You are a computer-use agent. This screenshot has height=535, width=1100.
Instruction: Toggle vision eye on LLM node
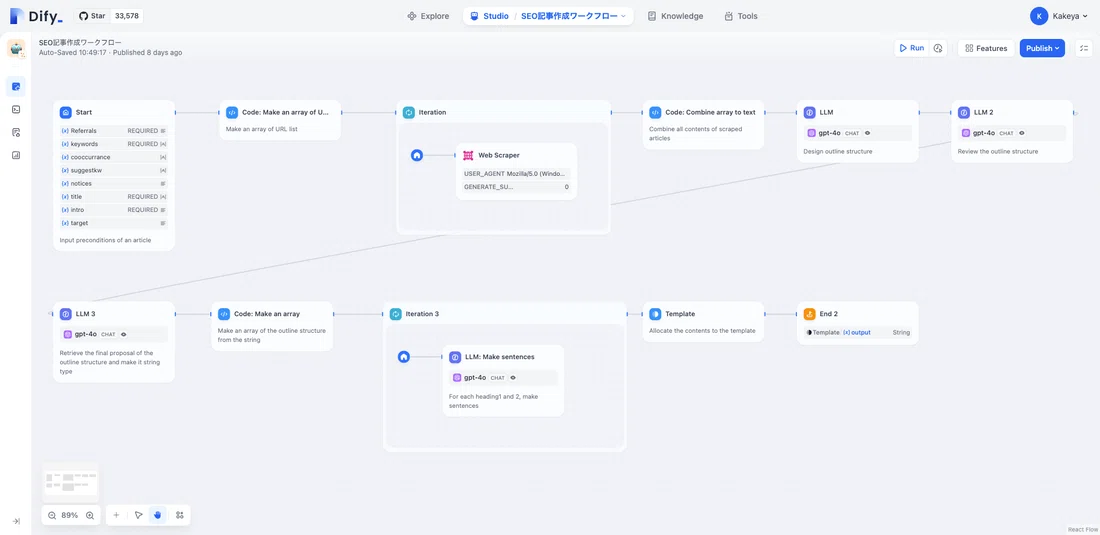[x=868, y=133]
